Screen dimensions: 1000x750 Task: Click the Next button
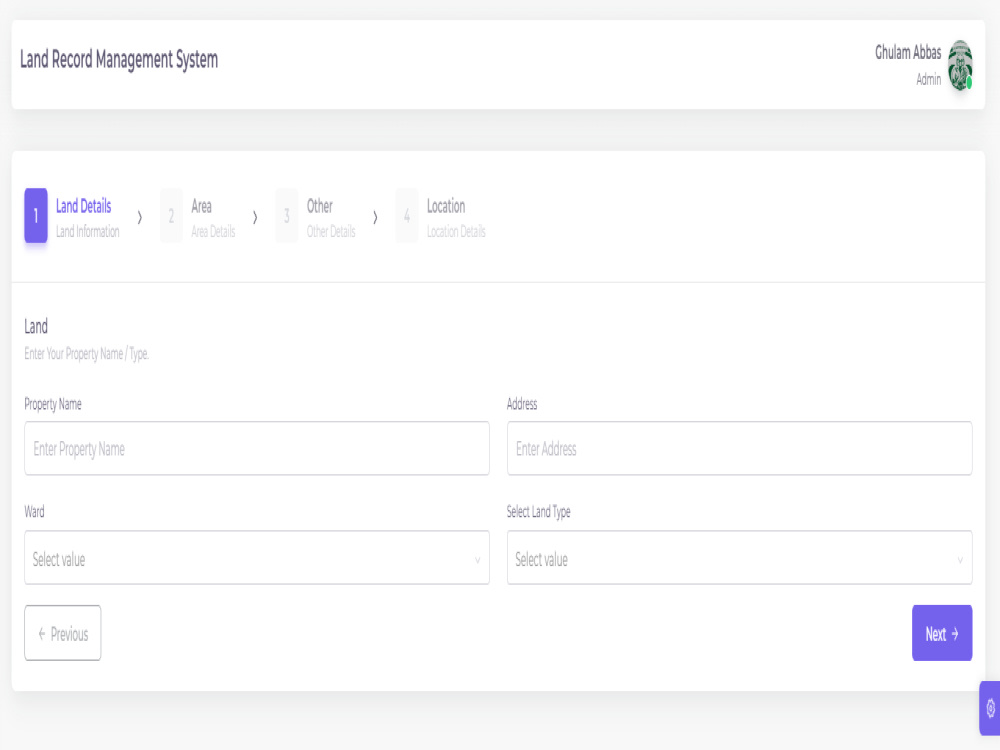(x=942, y=633)
